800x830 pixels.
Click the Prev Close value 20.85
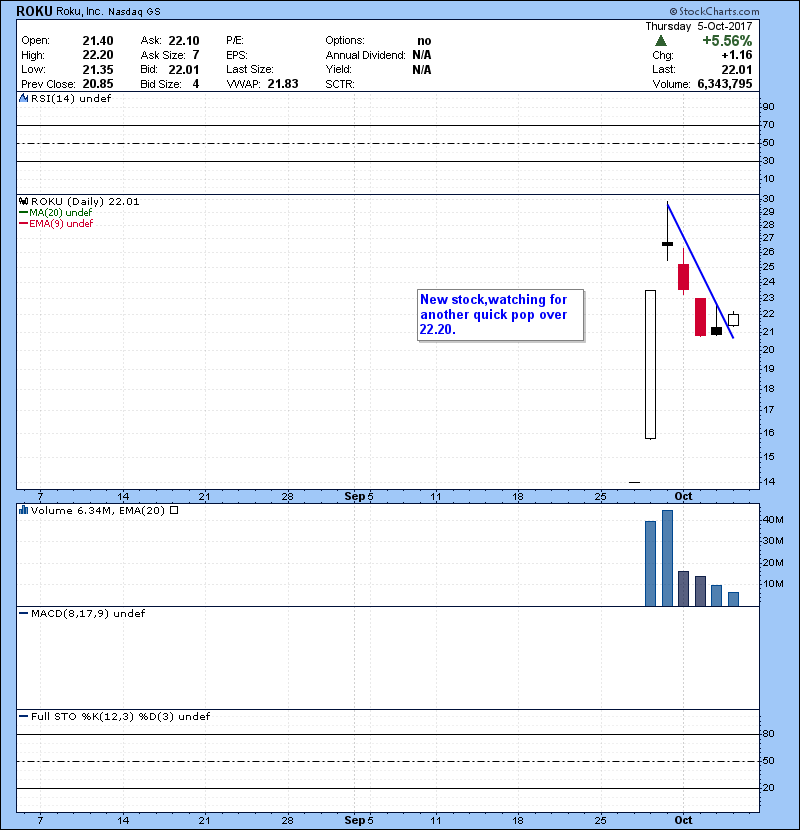pos(98,84)
